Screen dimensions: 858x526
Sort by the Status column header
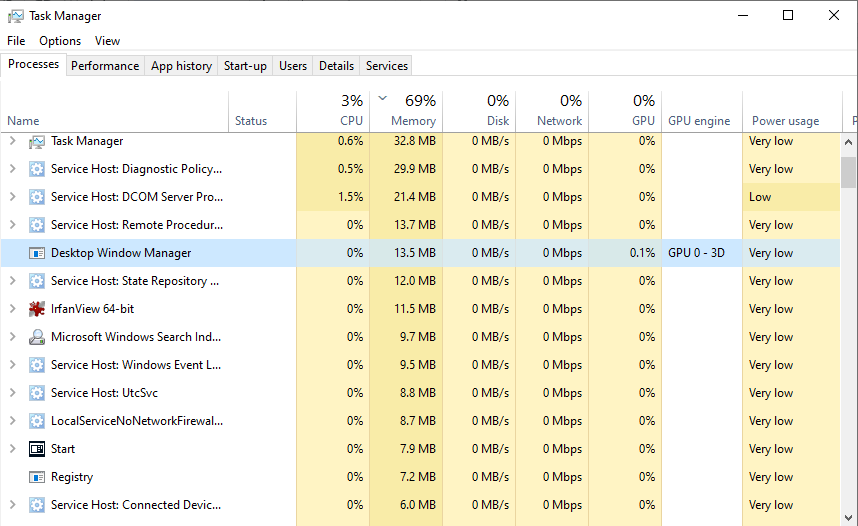click(262, 112)
